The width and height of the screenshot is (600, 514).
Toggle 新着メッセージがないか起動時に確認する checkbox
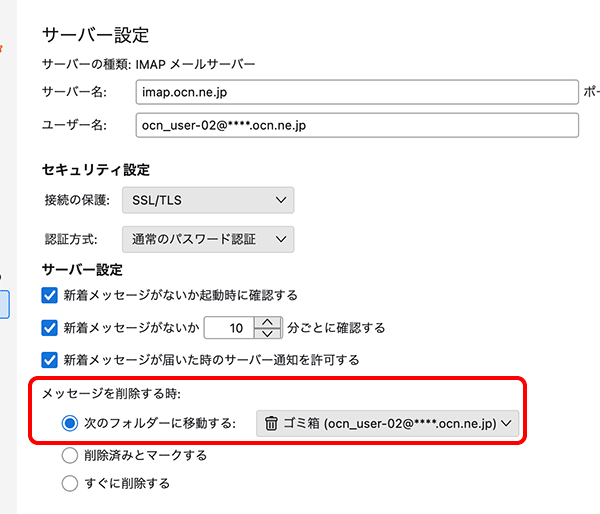tap(50, 295)
